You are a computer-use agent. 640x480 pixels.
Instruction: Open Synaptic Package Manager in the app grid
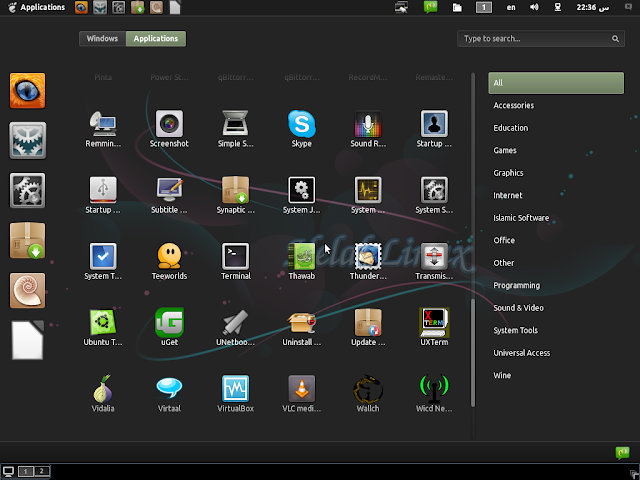235,195
